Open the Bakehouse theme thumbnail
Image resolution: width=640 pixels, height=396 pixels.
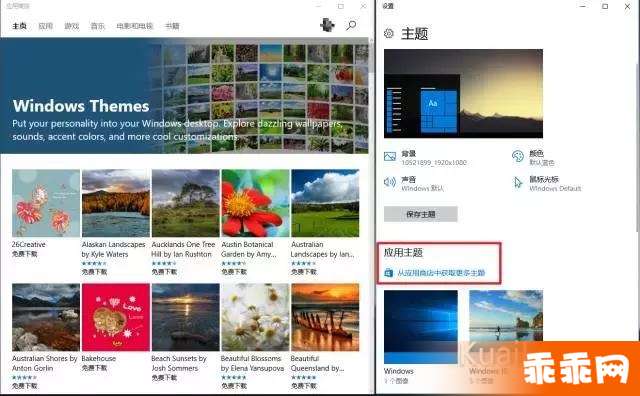[x=116, y=317]
